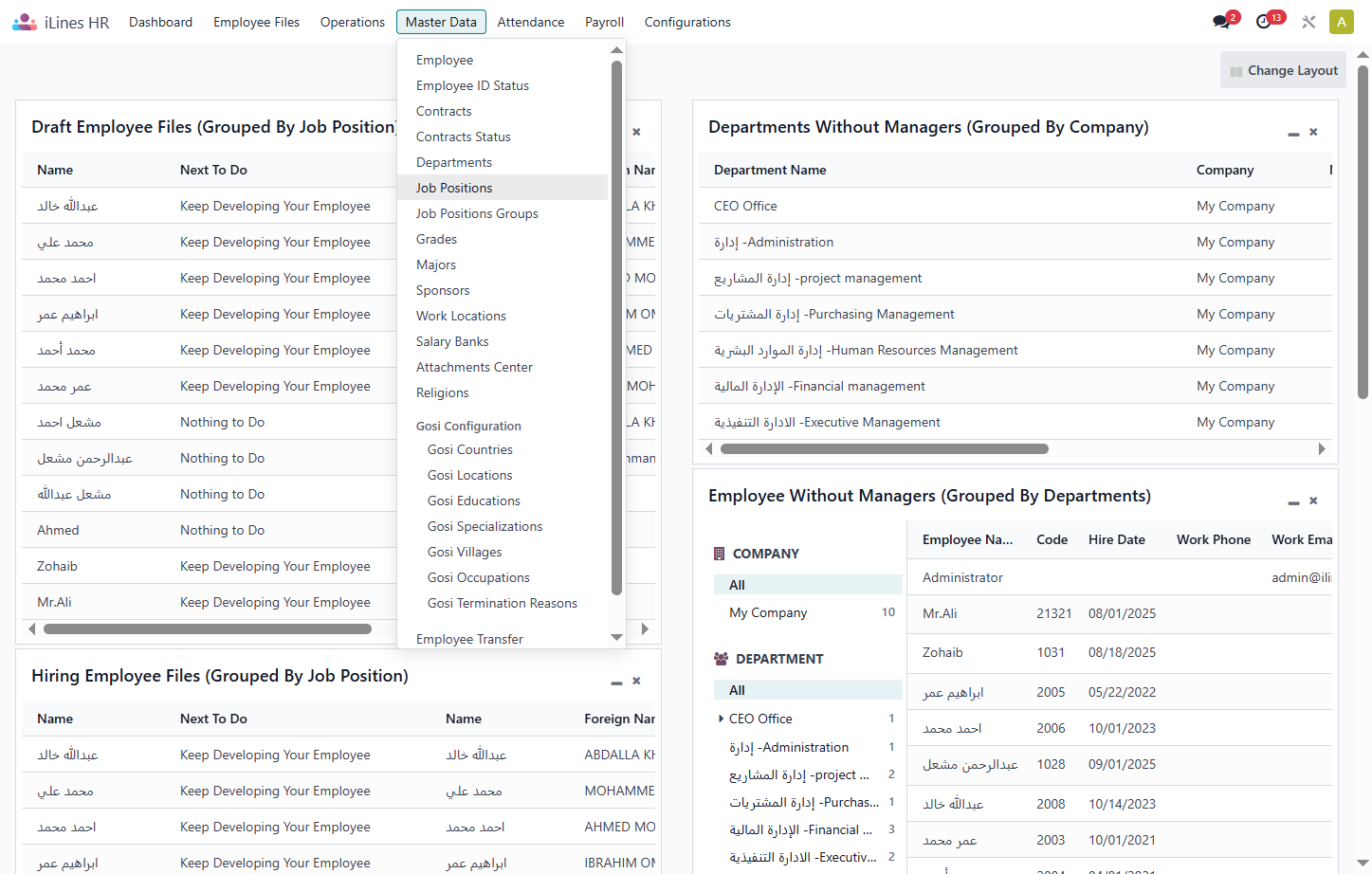
Task: Close the Departments Without Managers panel
Action: point(1313,132)
